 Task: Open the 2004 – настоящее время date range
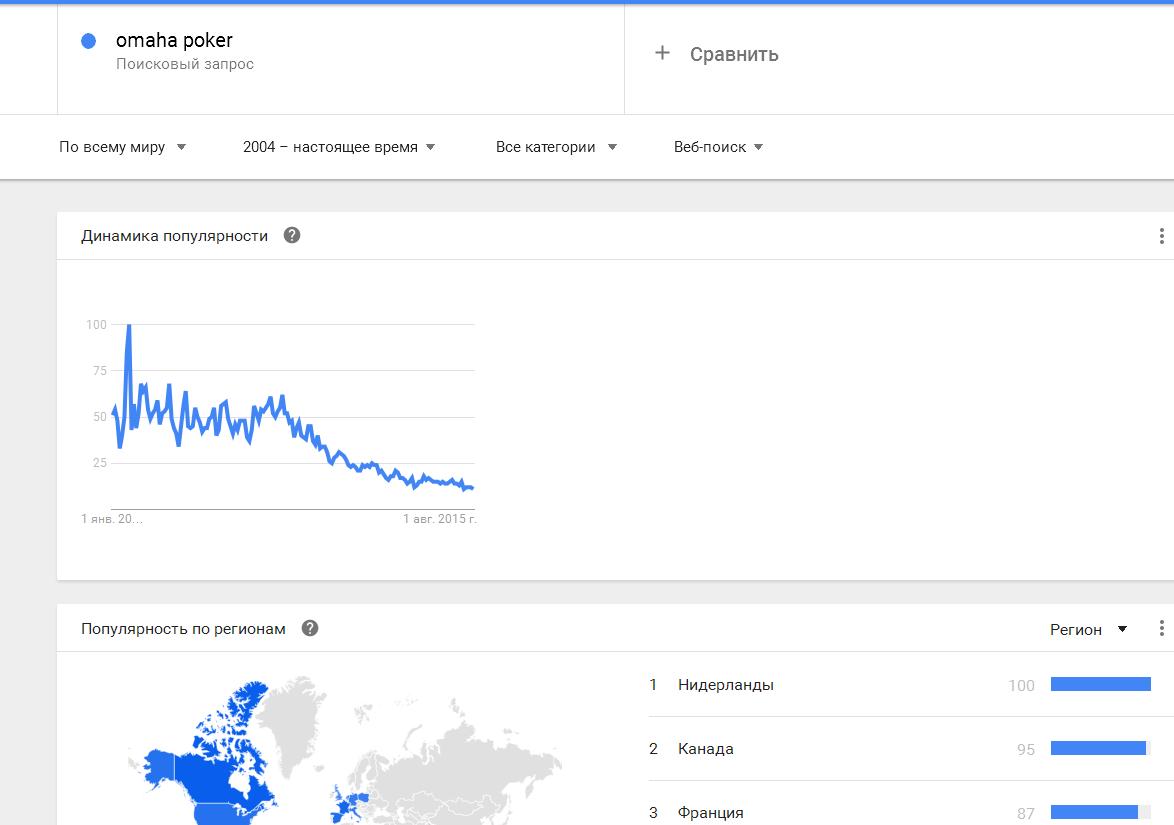tap(338, 147)
